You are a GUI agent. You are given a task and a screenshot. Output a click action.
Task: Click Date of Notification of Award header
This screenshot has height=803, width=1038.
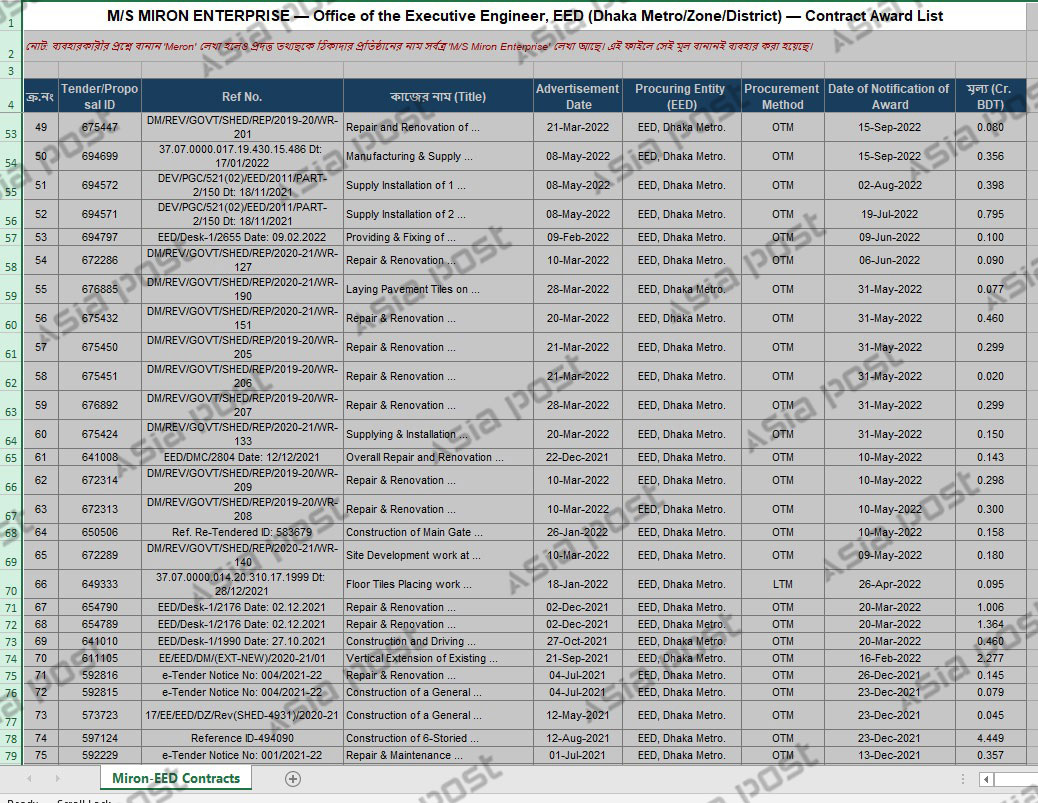click(889, 96)
